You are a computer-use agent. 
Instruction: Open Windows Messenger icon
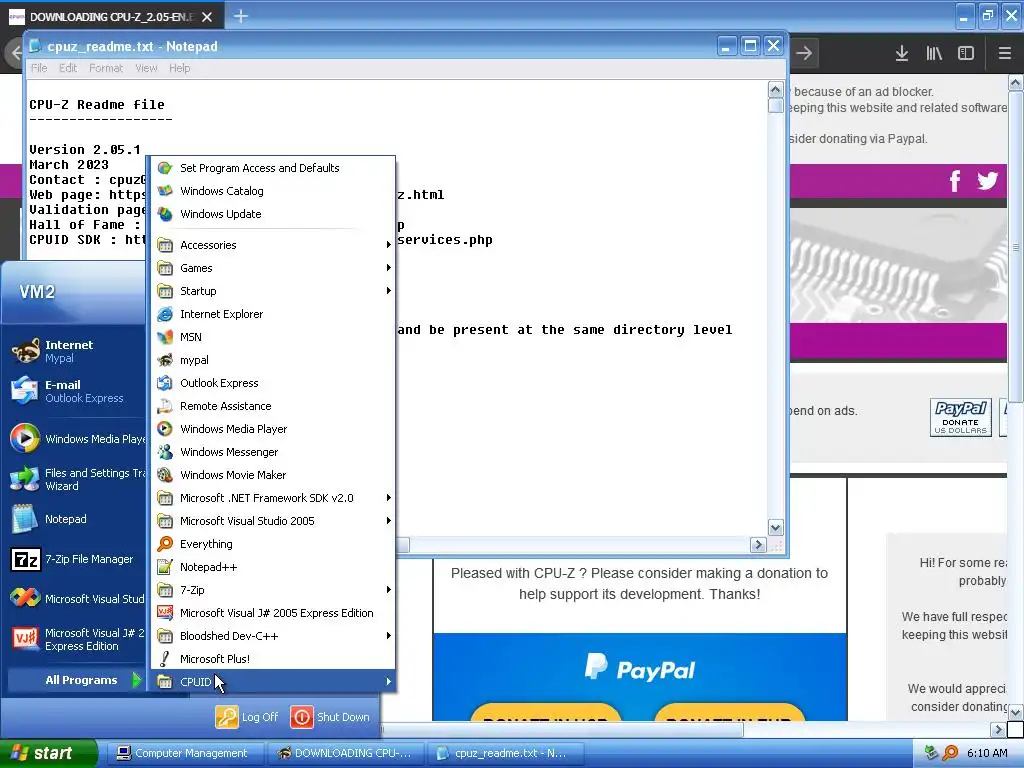coord(165,452)
